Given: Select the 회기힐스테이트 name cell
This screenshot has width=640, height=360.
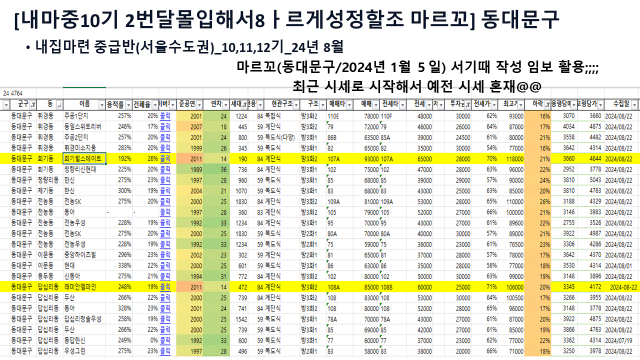Looking at the screenshot, I should (84, 158).
